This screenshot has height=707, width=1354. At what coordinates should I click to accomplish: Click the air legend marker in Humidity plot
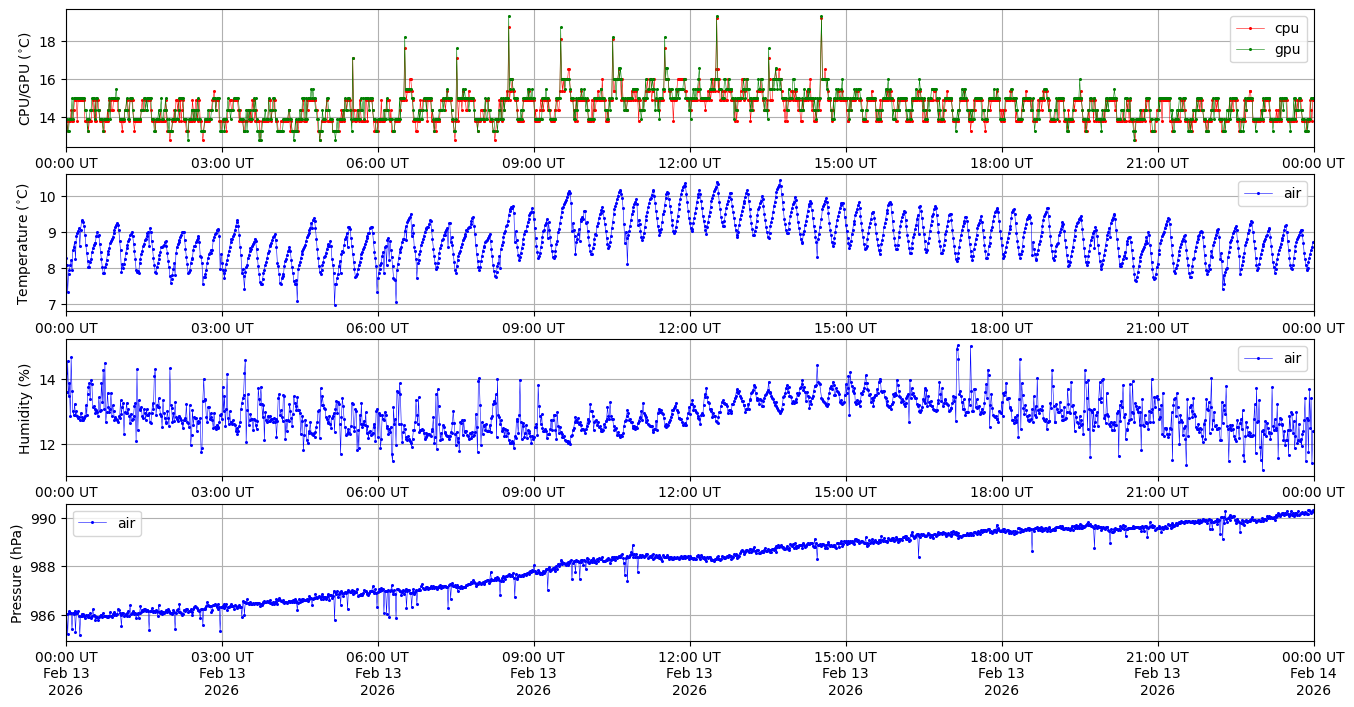(1259, 358)
